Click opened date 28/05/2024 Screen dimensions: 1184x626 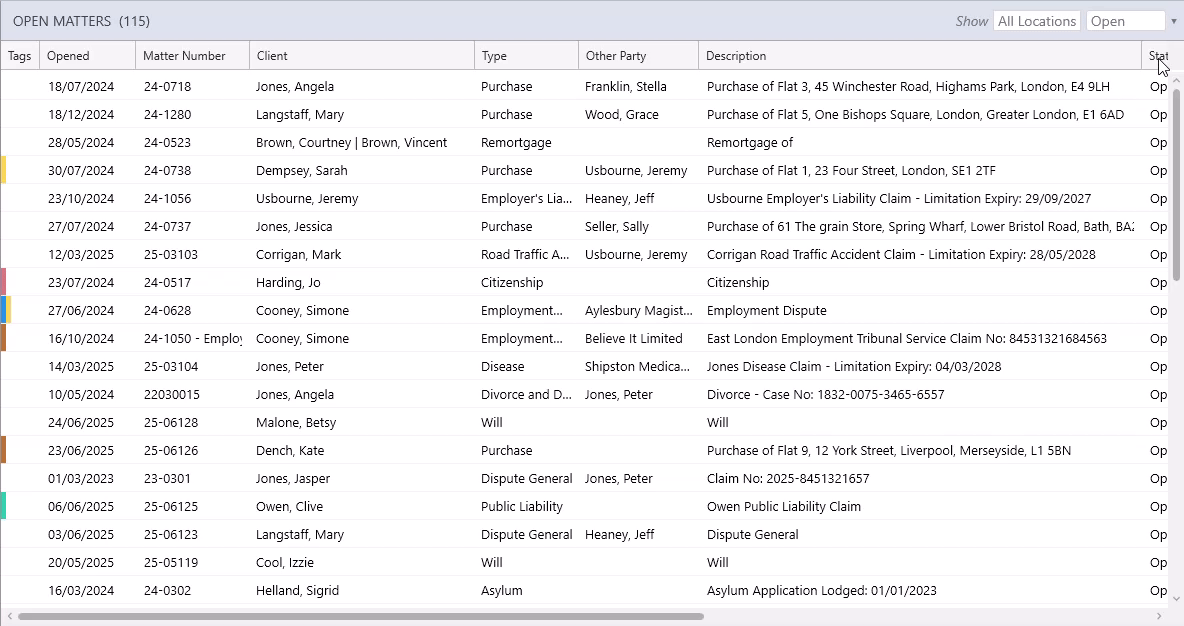[x=82, y=143]
